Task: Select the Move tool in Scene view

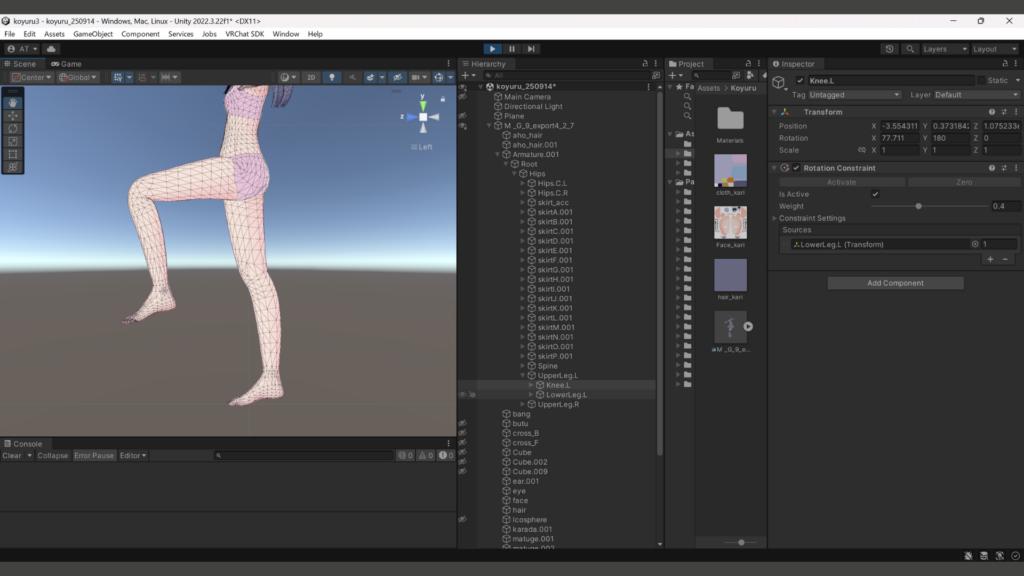Action: click(13, 115)
